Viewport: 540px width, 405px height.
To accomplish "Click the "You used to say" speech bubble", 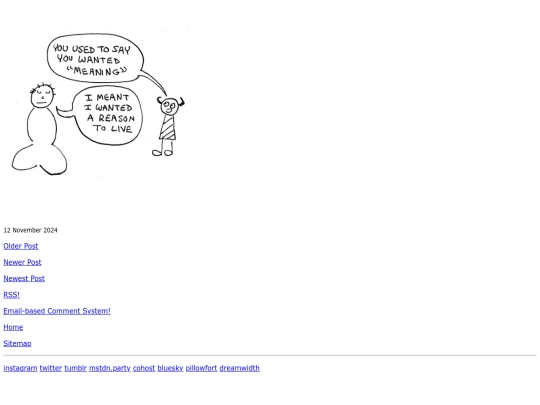I will (95, 59).
